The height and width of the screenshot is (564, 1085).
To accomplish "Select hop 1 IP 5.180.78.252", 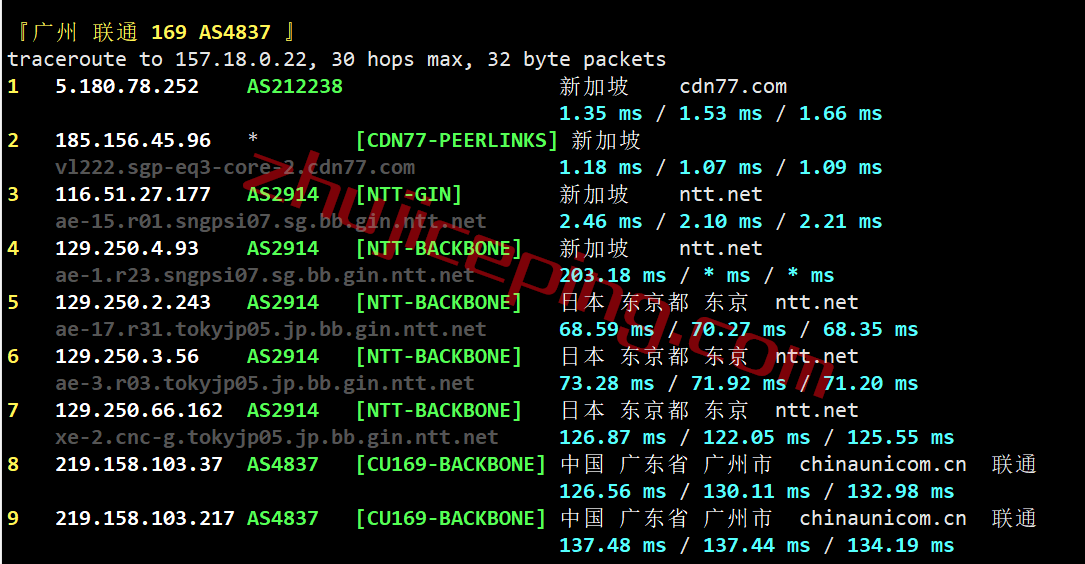I will [x=127, y=87].
